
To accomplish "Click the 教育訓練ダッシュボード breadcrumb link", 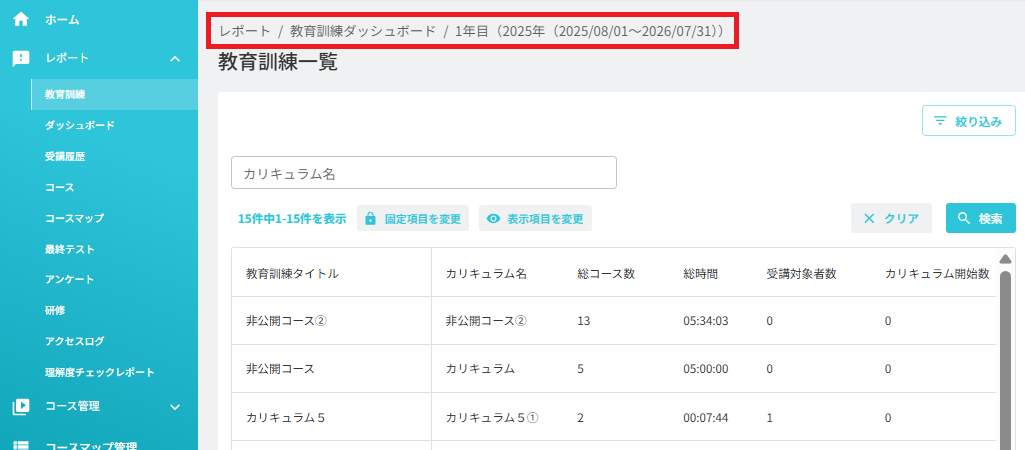I will click(363, 31).
